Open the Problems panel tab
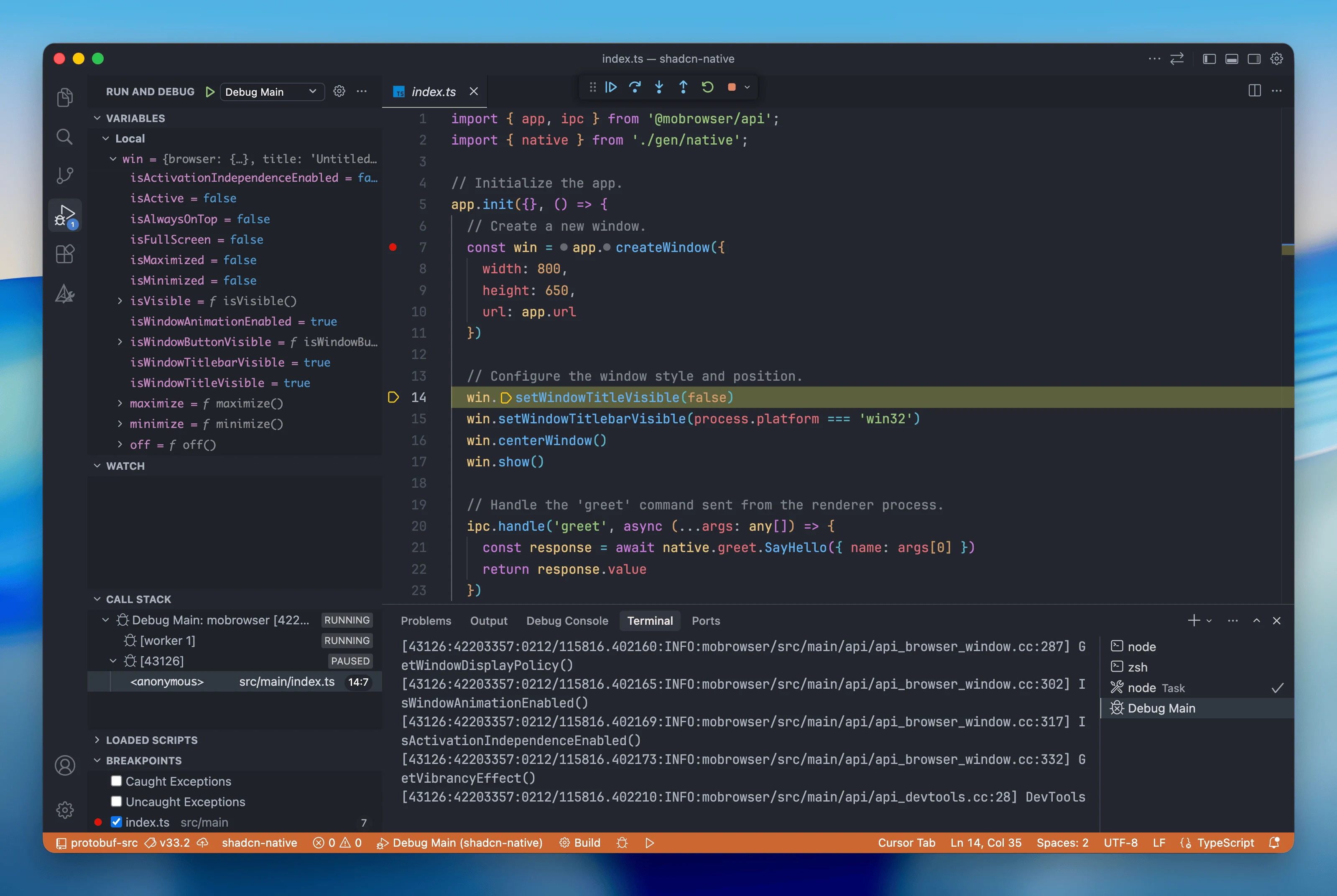Screen dimensions: 1337x896 pyautogui.click(x=425, y=621)
